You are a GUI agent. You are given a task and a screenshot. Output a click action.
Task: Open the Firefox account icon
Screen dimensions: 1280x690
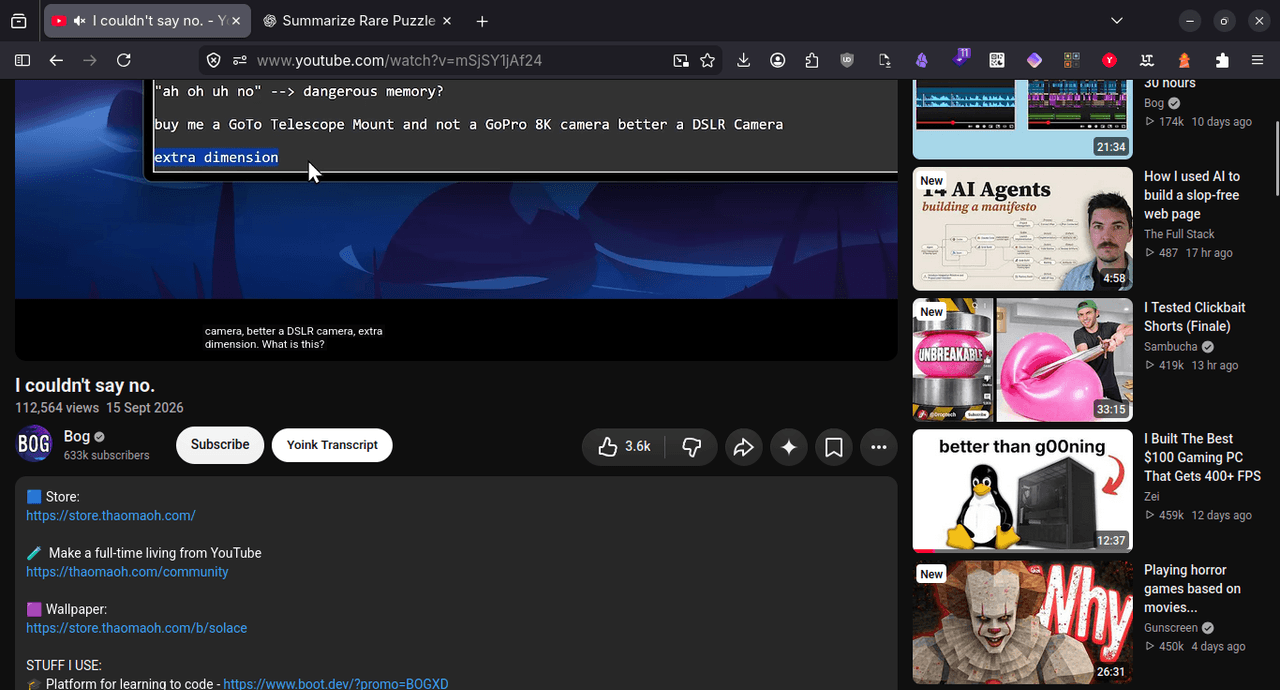777,60
